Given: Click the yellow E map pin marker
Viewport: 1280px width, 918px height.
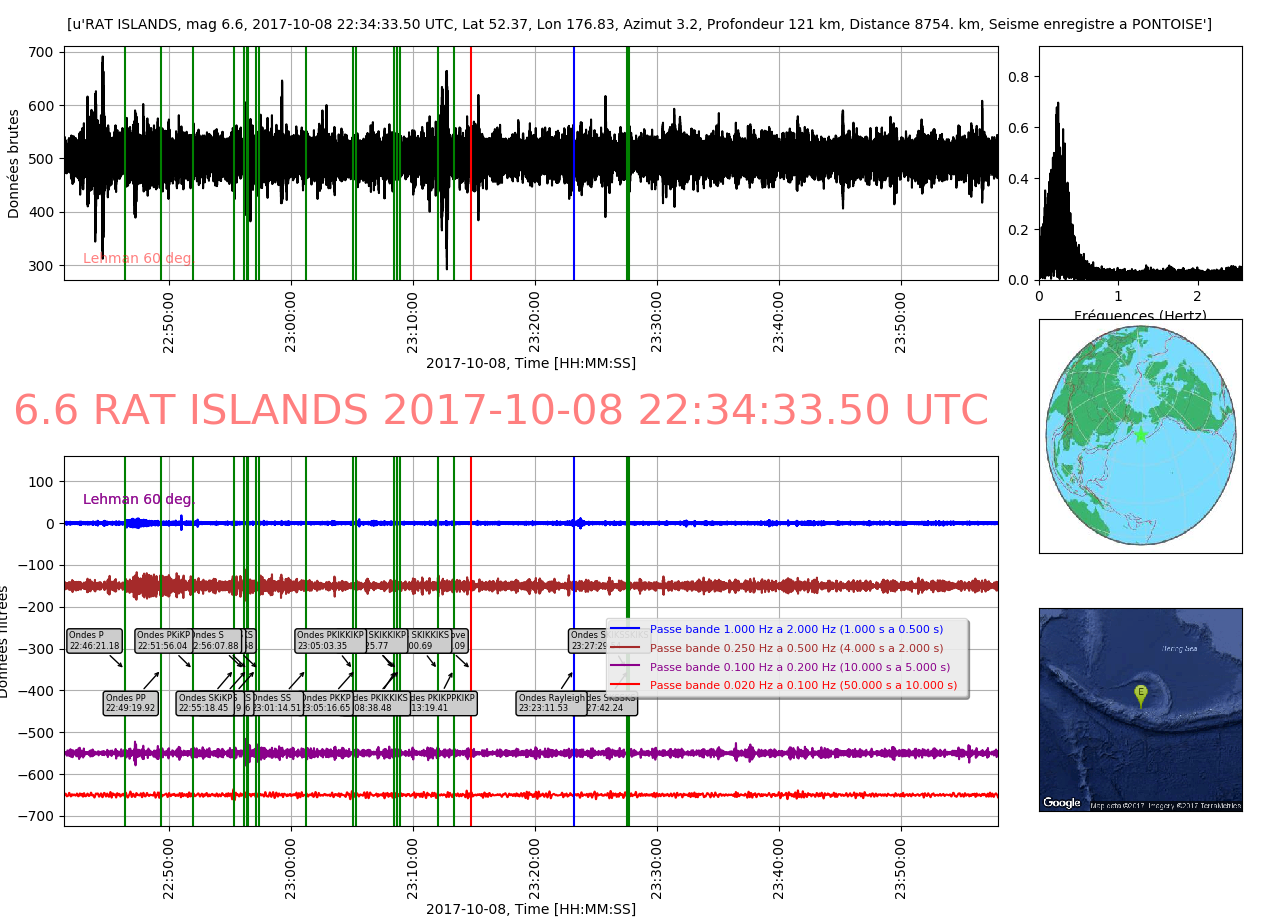Looking at the screenshot, I should (1140, 694).
